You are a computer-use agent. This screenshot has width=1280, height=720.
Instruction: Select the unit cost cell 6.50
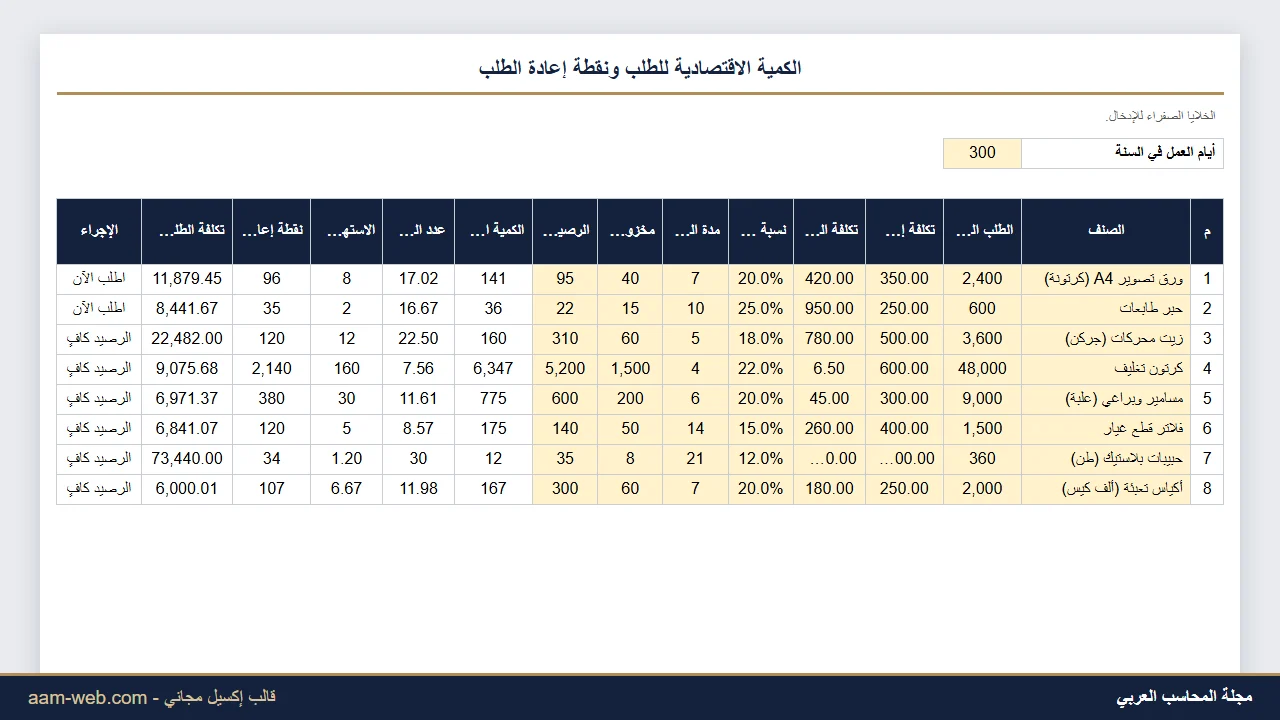click(829, 369)
